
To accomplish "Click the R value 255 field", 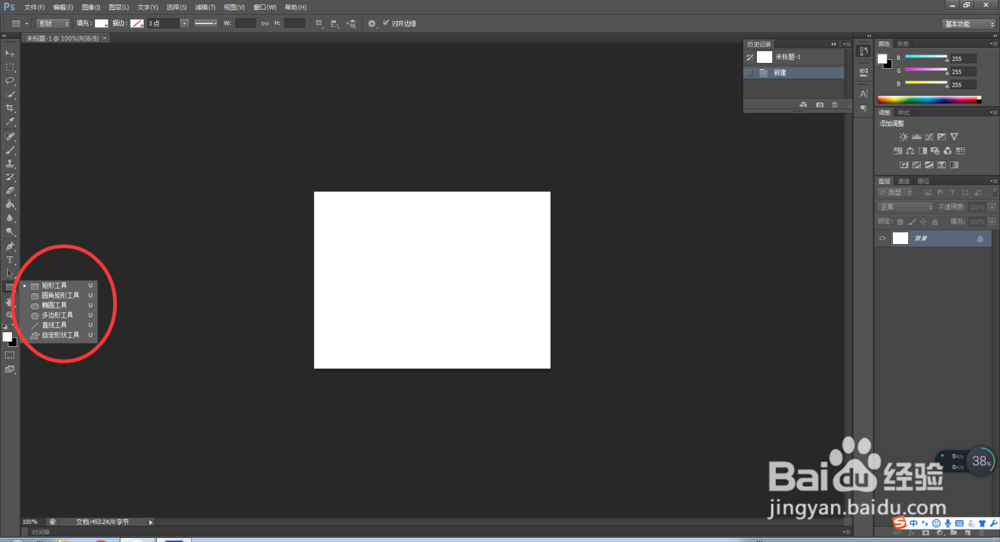I will [962, 58].
